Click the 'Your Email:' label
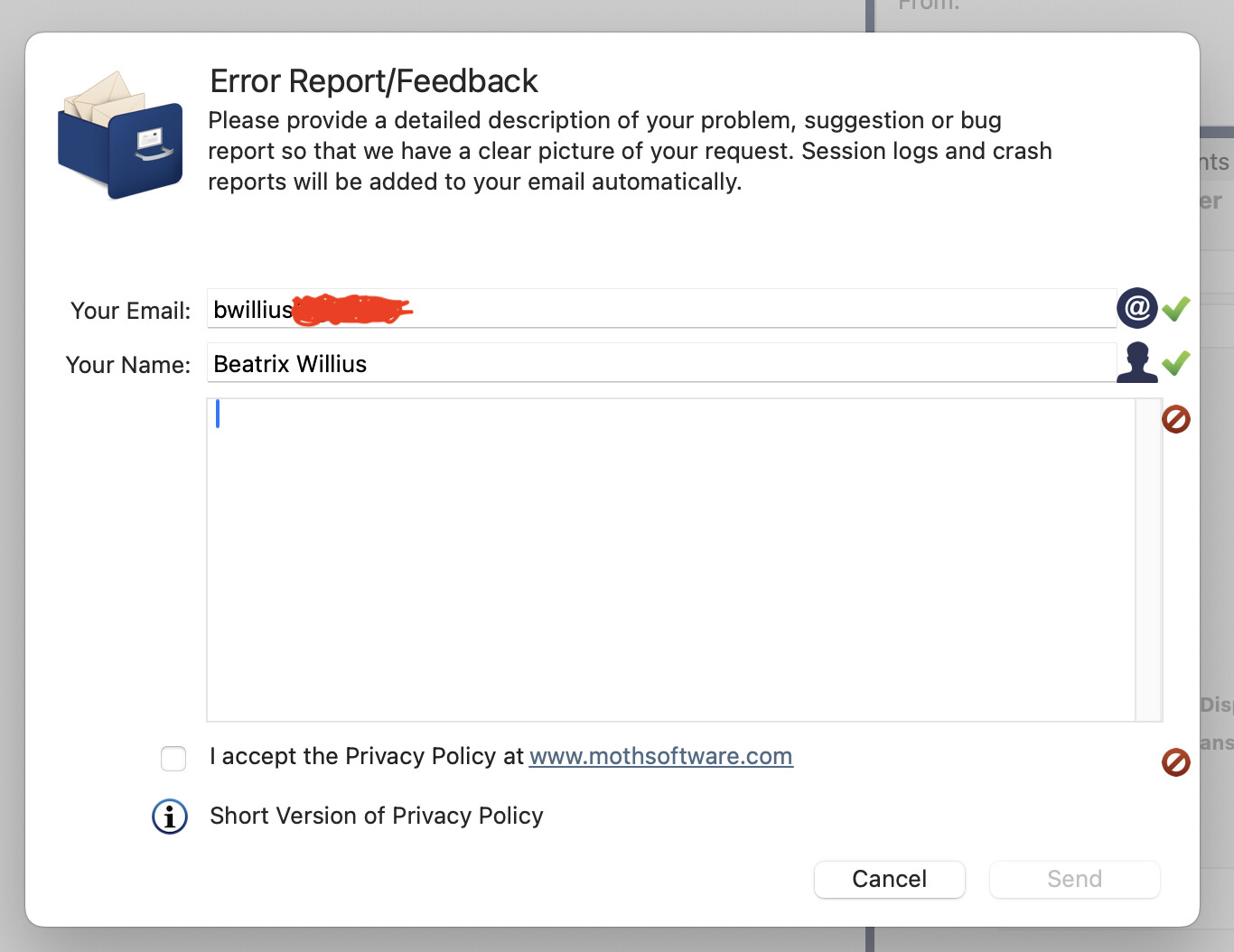The height and width of the screenshot is (952, 1234). tap(131, 311)
